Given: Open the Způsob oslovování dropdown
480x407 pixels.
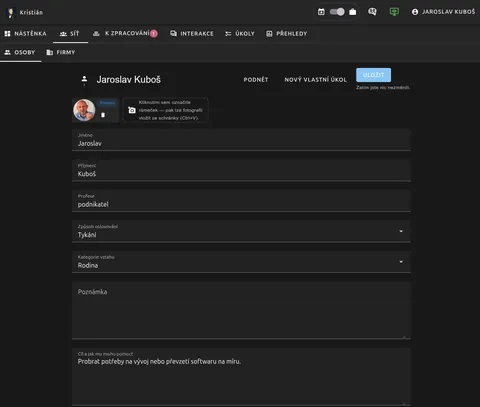Looking at the screenshot, I should point(241,231).
